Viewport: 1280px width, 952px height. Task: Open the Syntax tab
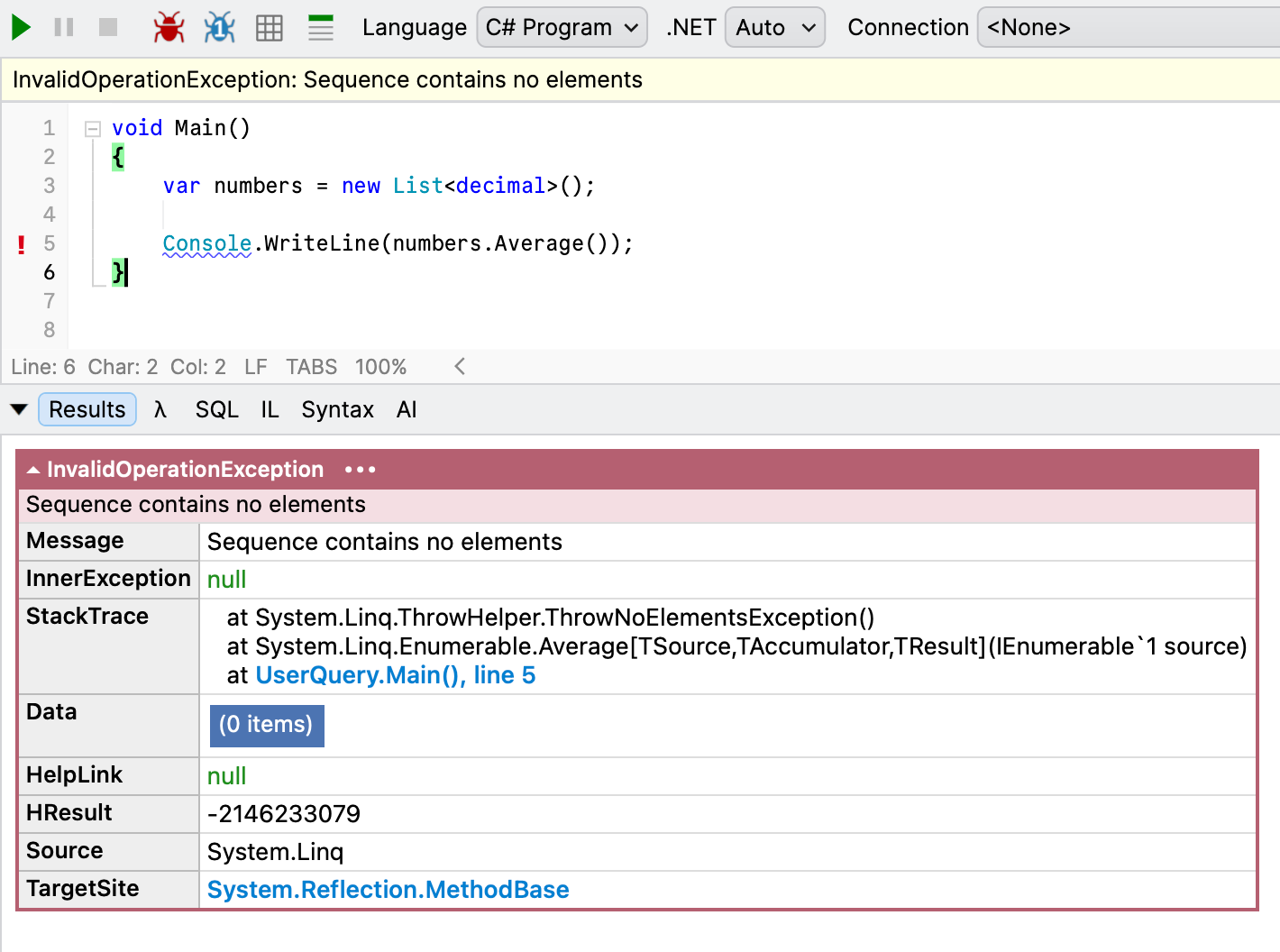[x=338, y=409]
